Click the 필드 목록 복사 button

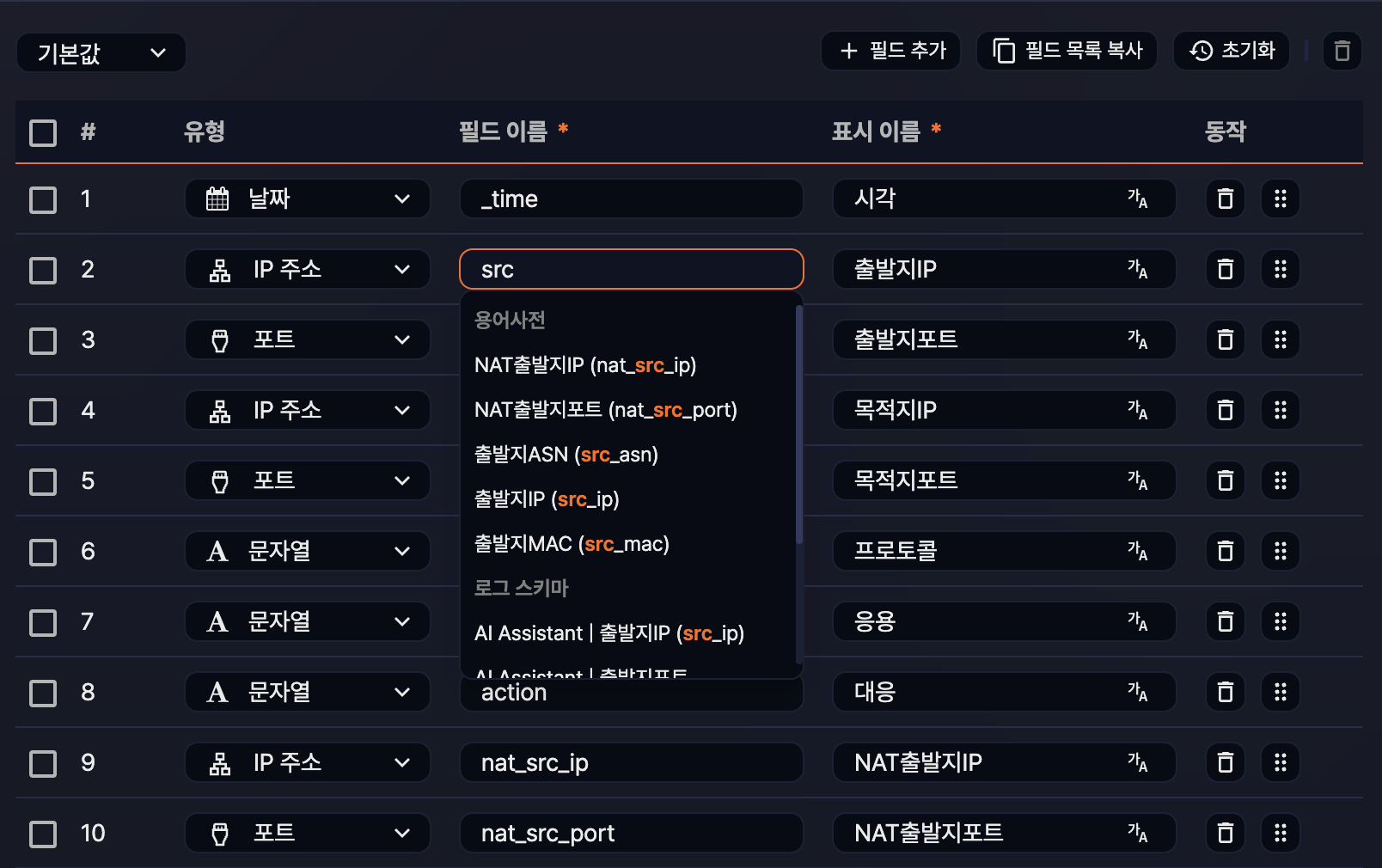pos(1067,52)
